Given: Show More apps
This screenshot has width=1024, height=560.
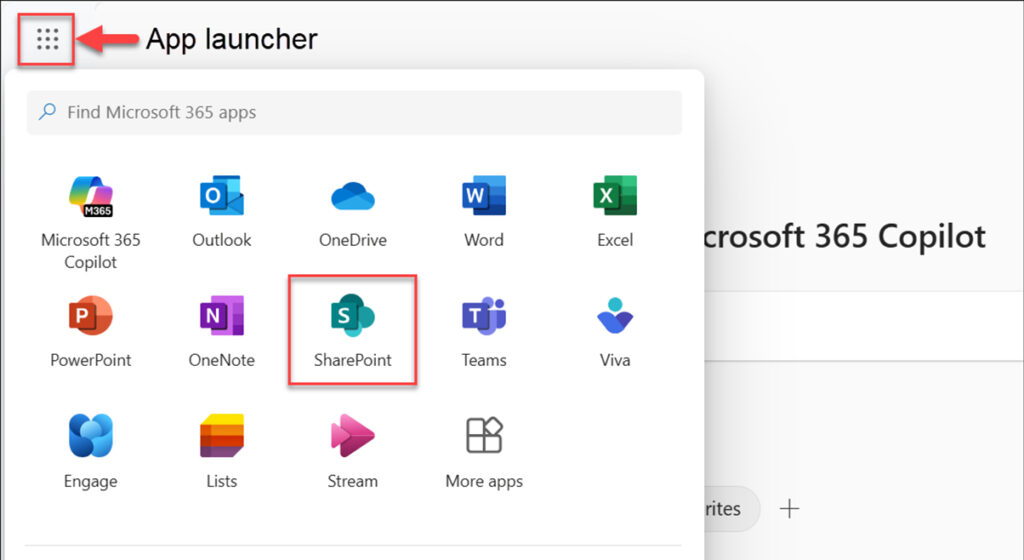Looking at the screenshot, I should pyautogui.click(x=484, y=452).
